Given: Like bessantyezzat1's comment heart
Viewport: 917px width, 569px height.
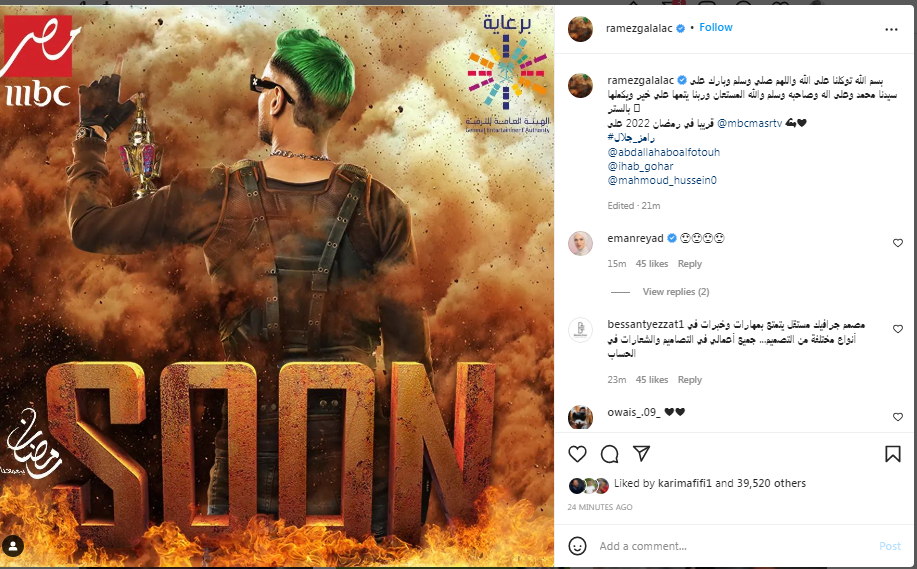Looking at the screenshot, I should click(x=898, y=329).
